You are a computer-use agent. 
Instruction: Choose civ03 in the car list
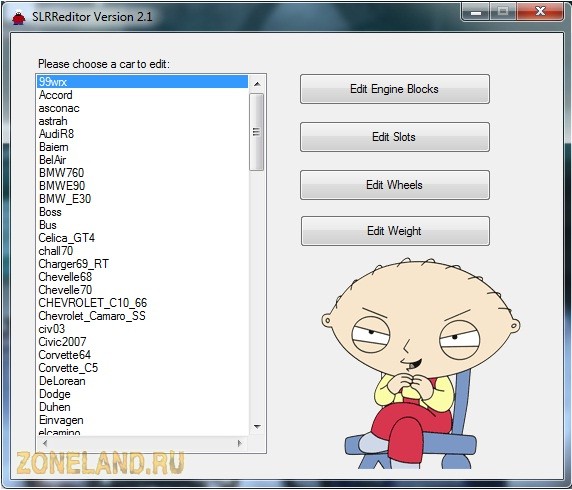point(142,329)
